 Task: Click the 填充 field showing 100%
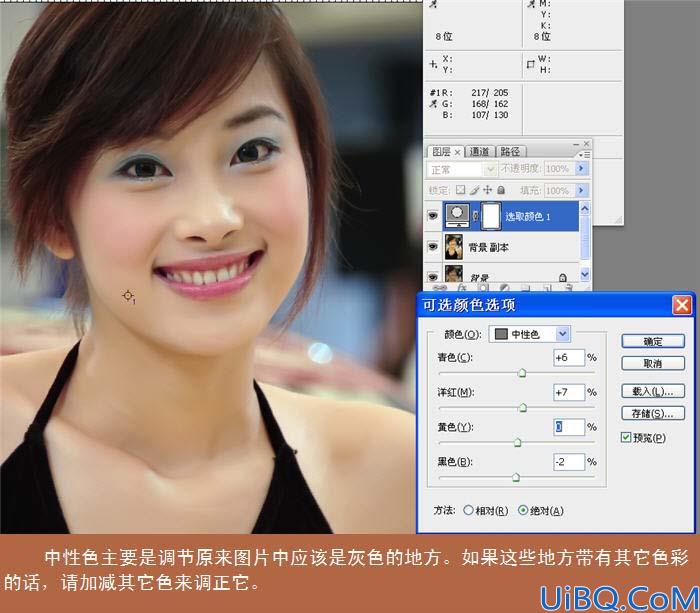point(558,191)
